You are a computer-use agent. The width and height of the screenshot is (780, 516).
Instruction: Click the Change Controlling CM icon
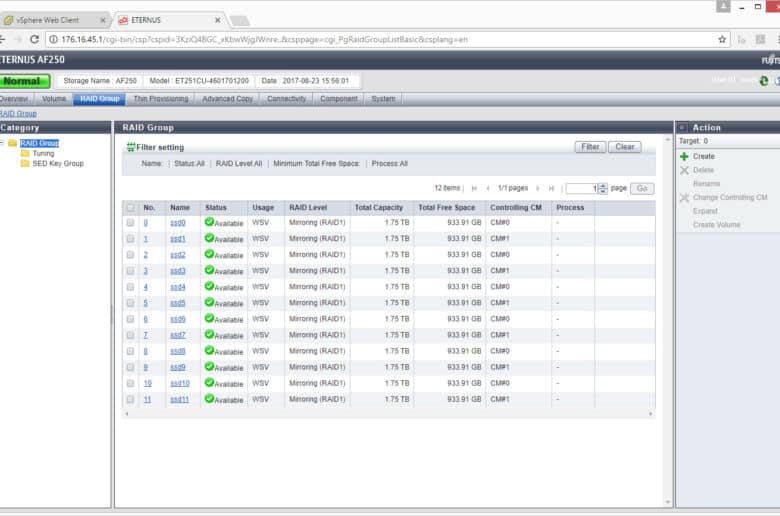click(x=684, y=198)
